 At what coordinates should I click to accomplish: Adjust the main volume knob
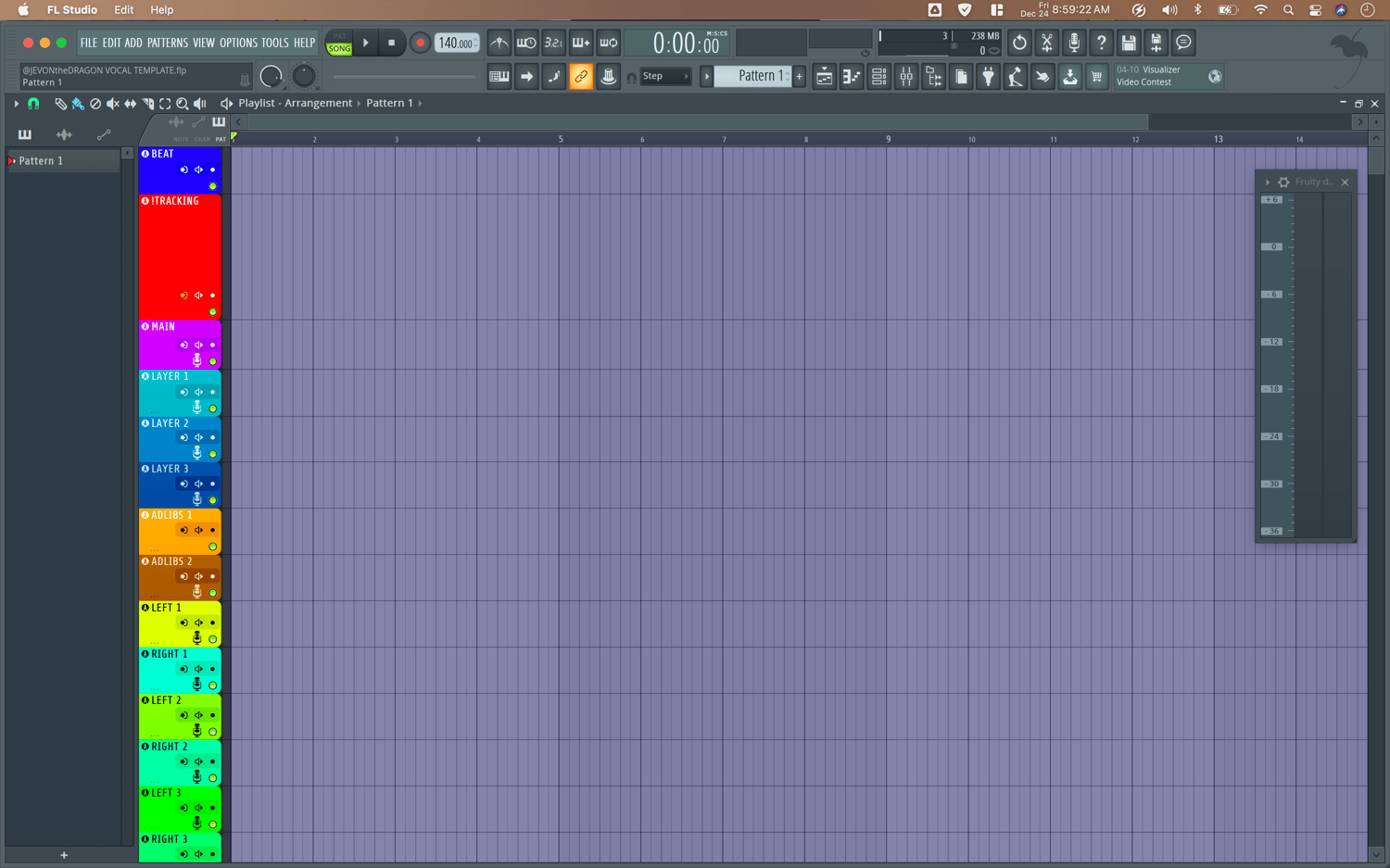[271, 76]
